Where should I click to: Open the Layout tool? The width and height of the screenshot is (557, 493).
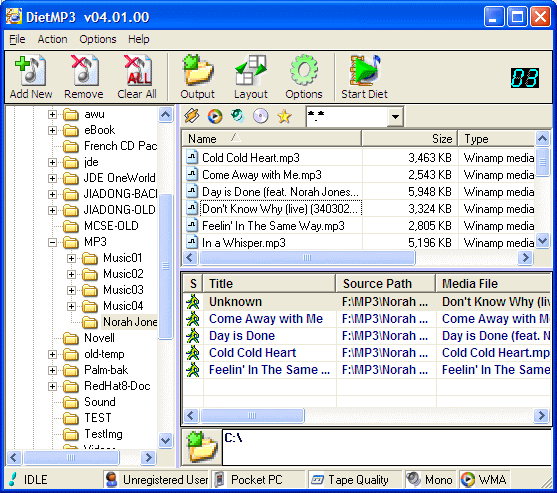251,70
